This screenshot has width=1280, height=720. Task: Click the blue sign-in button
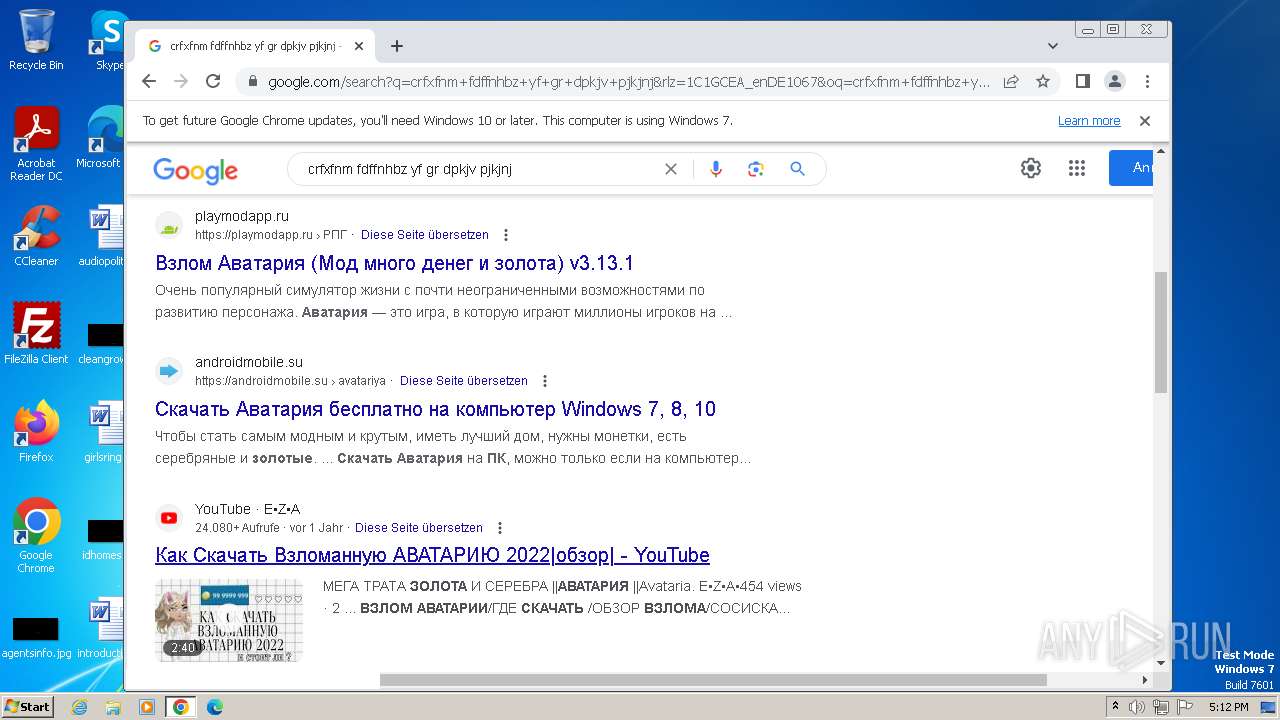1131,168
